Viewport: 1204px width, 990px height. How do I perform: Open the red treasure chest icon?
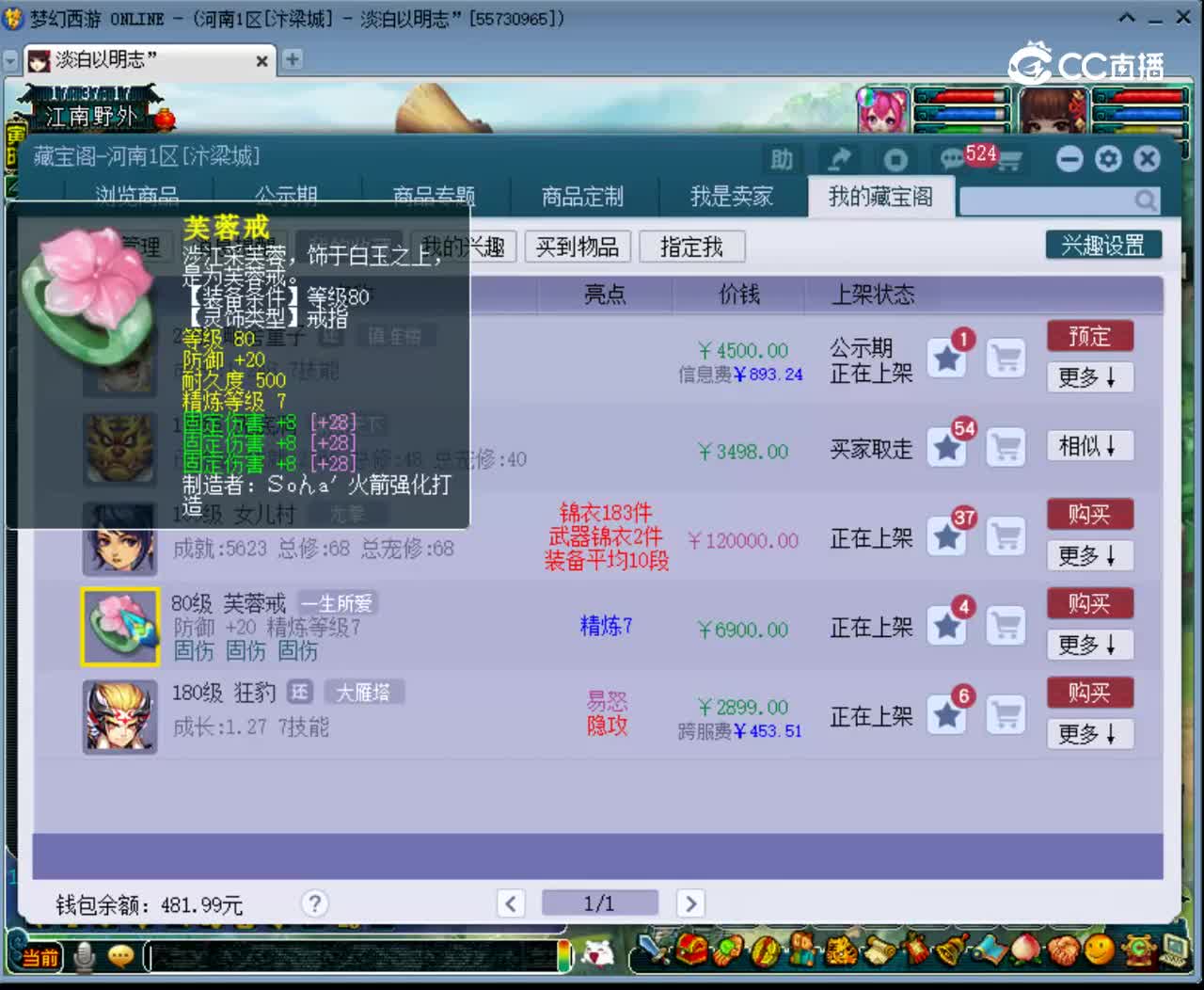(690, 949)
